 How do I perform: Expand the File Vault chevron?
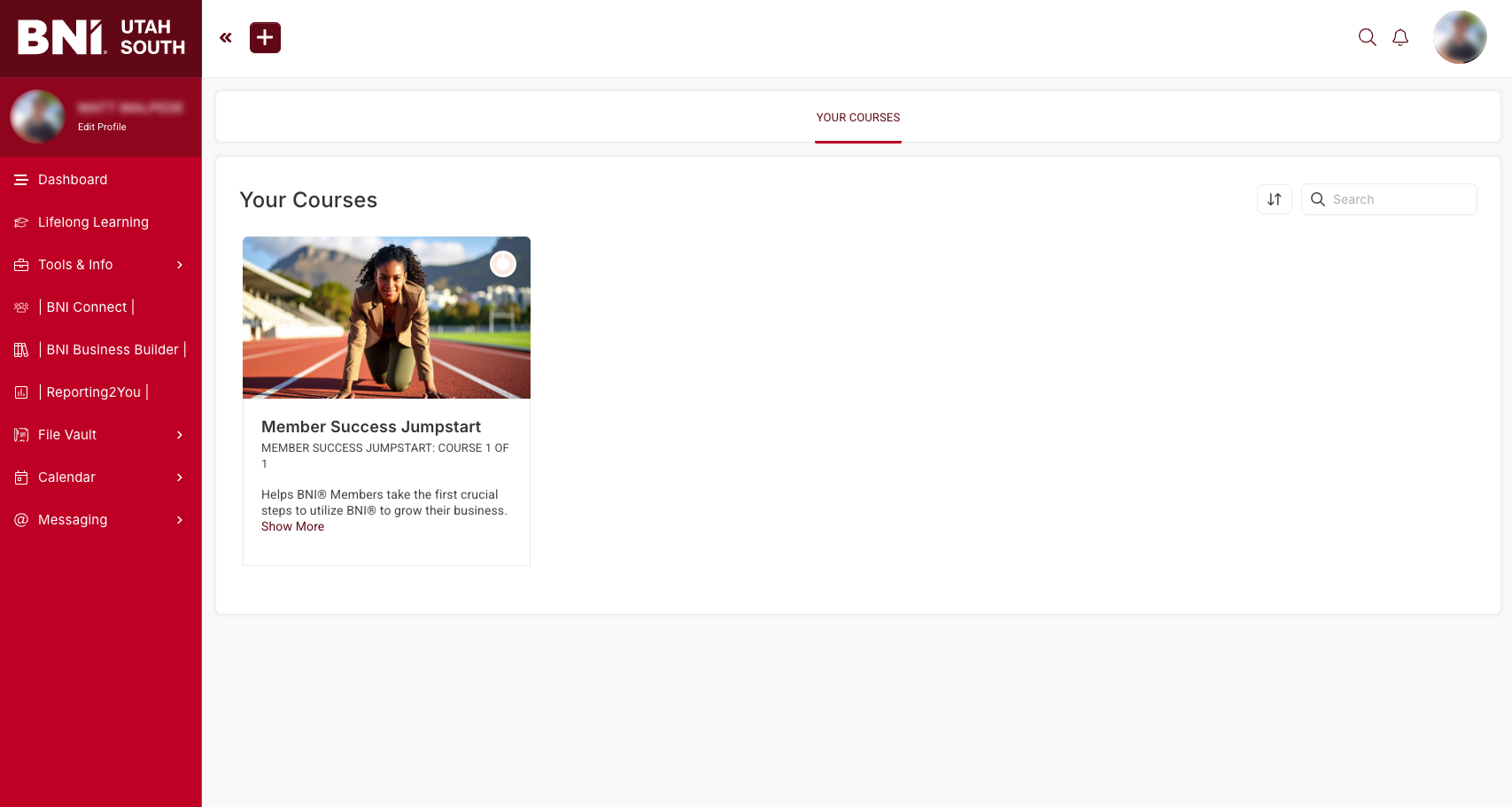click(180, 435)
